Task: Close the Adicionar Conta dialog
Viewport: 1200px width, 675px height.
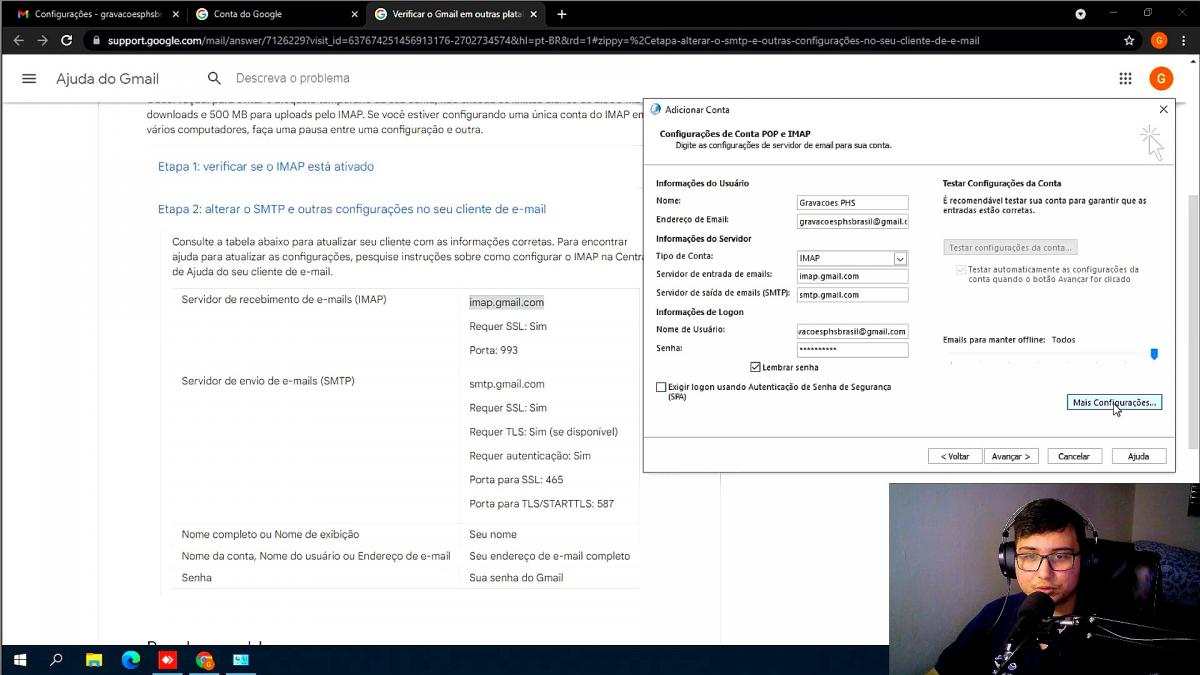Action: click(1163, 109)
